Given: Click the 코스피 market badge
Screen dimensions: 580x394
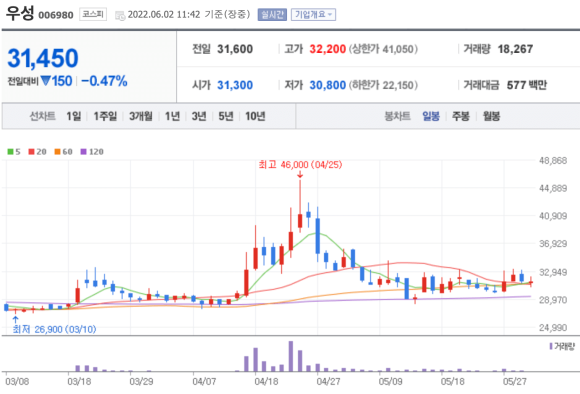Looking at the screenshot, I should point(93,14).
